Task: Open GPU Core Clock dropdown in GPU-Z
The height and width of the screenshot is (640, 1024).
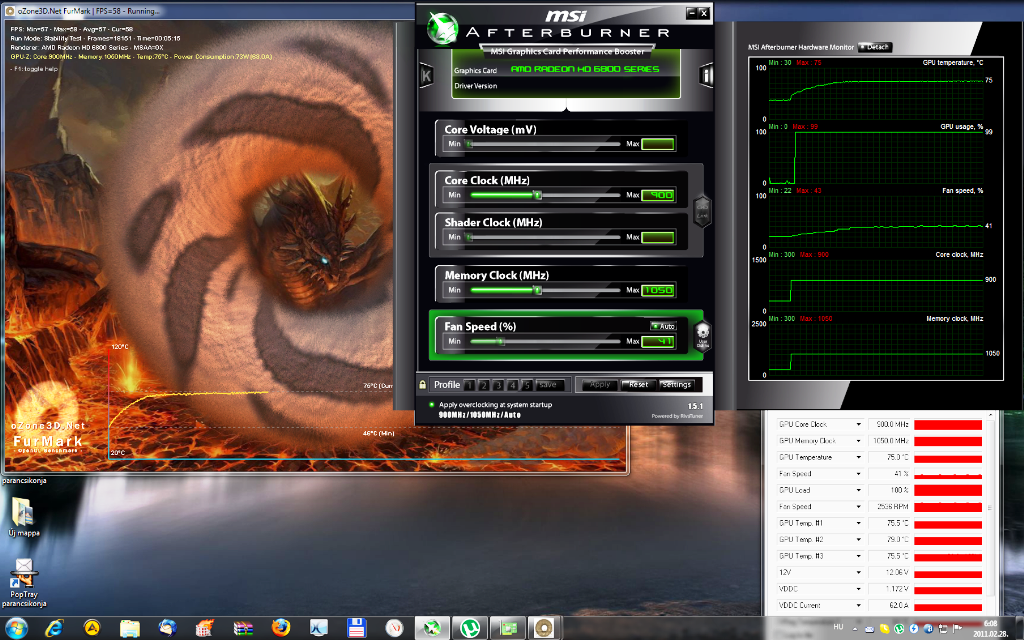Action: click(x=859, y=424)
